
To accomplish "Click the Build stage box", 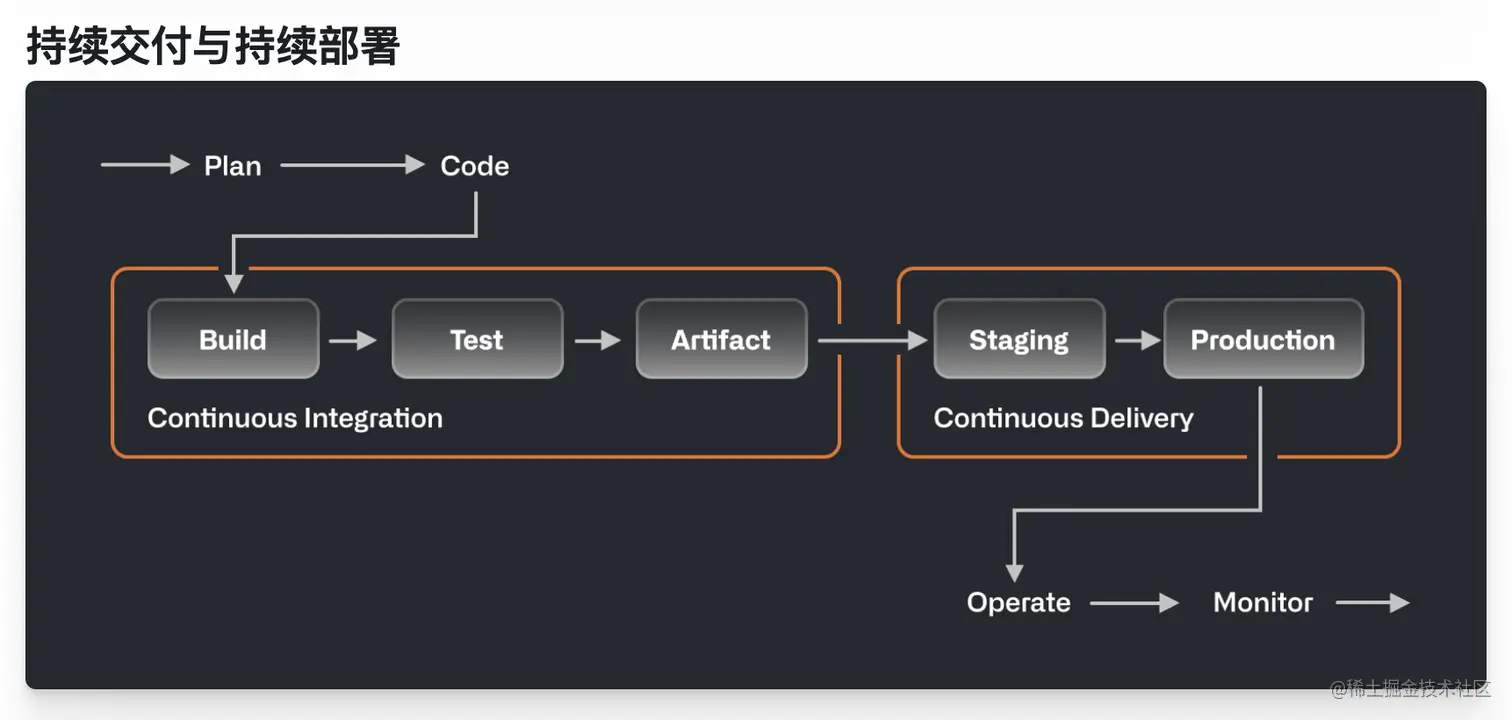I will [233, 339].
